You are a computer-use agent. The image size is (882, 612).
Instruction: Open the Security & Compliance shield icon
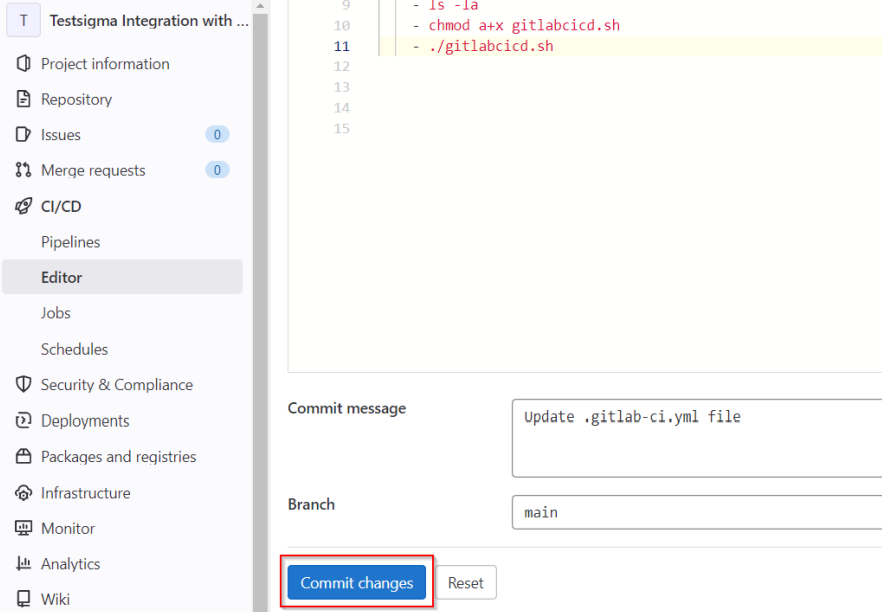(24, 384)
